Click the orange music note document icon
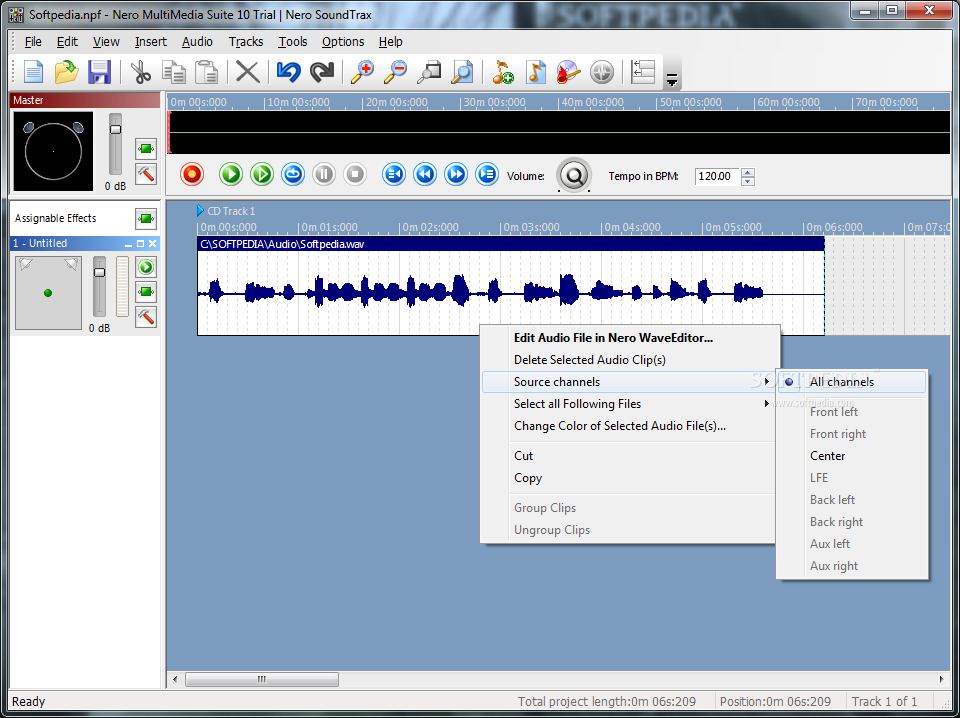The height and width of the screenshot is (718, 960). tap(536, 72)
